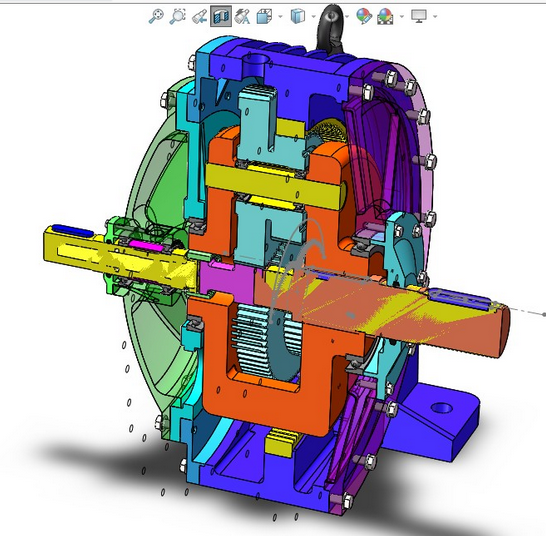
Task: Select the hole in the blue mounting foot
Action: pyautogui.click(x=442, y=407)
